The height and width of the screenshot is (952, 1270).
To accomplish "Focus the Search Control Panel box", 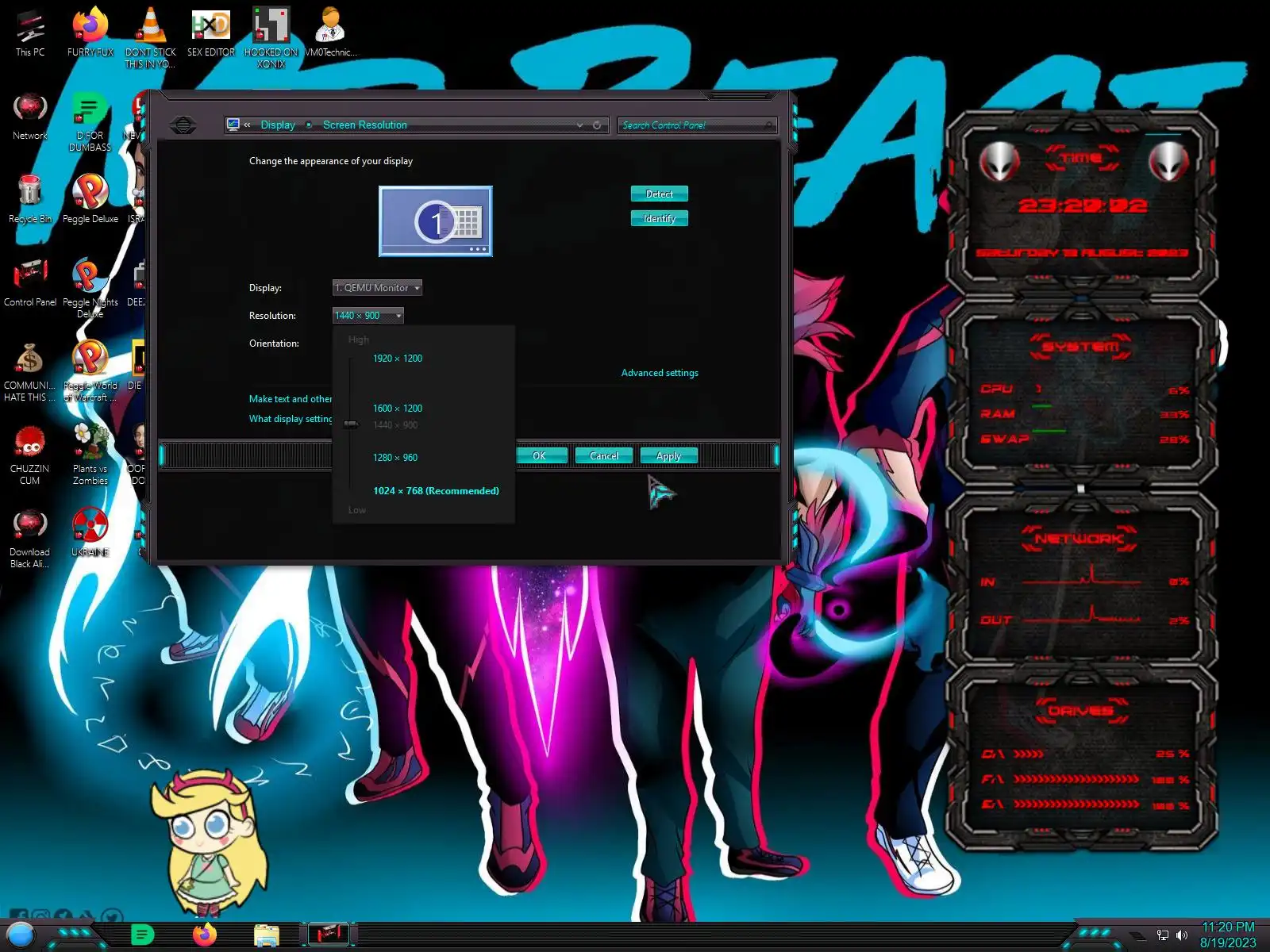I will pyautogui.click(x=697, y=125).
